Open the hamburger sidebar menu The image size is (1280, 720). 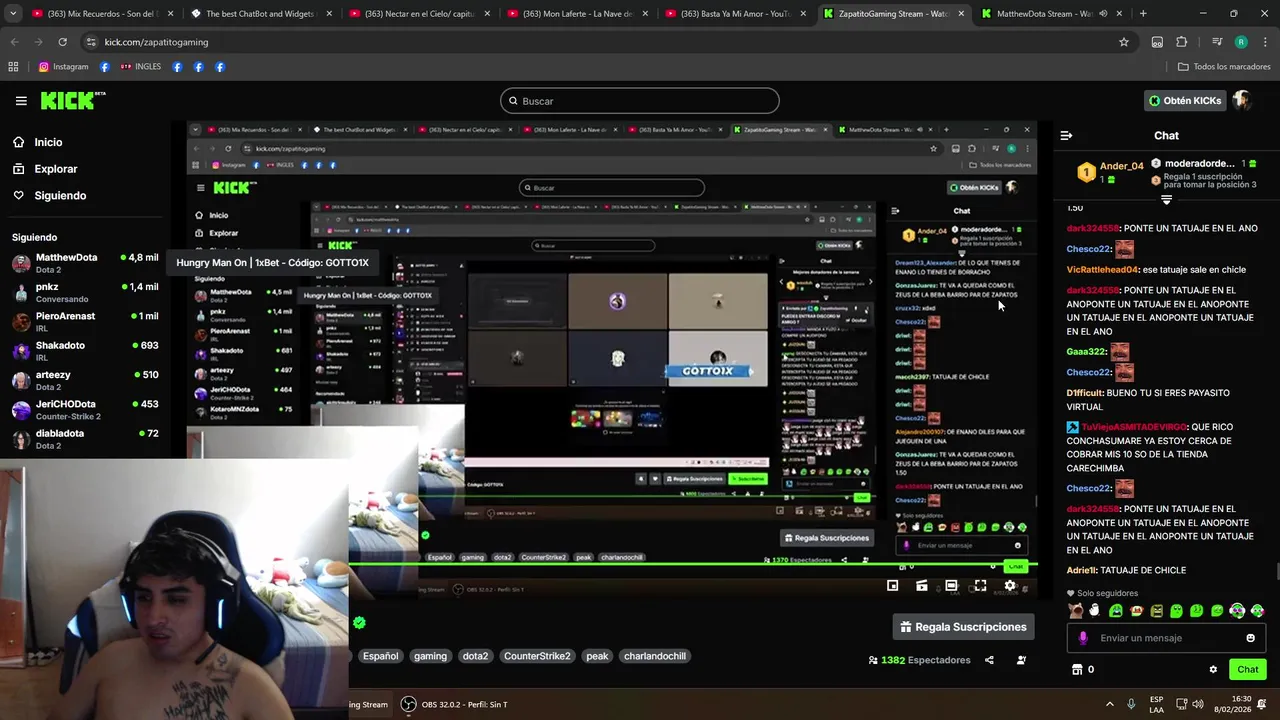[x=21, y=101]
